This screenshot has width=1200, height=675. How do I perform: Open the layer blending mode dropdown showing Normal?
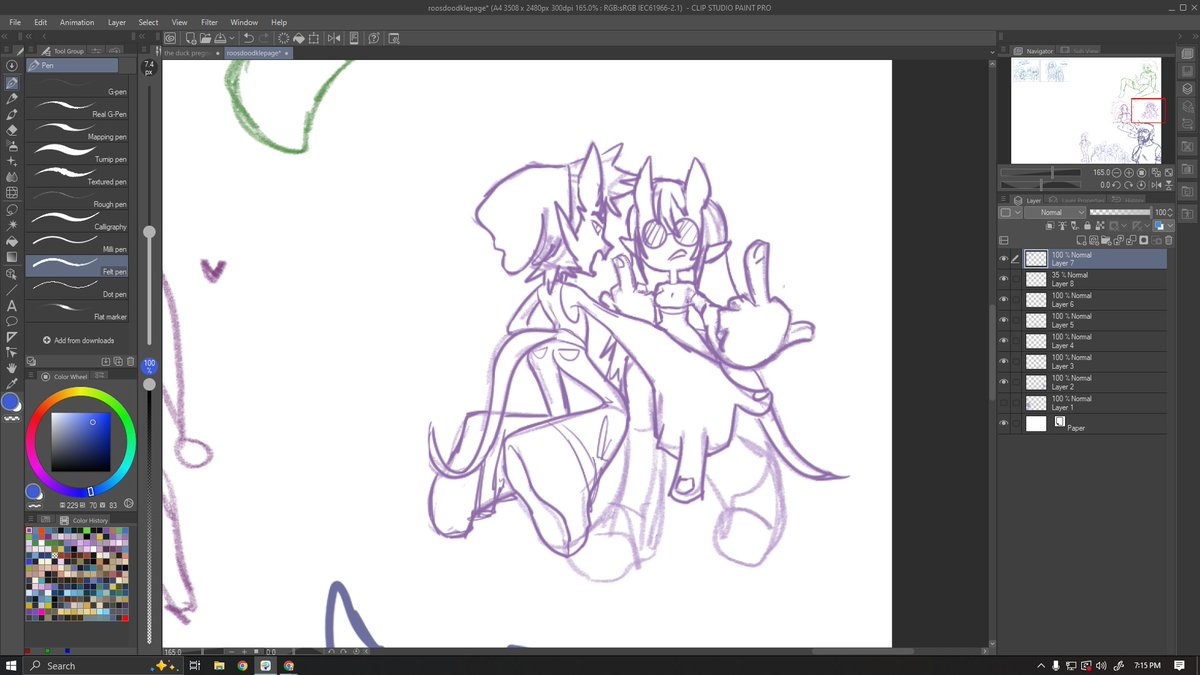[x=1056, y=212]
